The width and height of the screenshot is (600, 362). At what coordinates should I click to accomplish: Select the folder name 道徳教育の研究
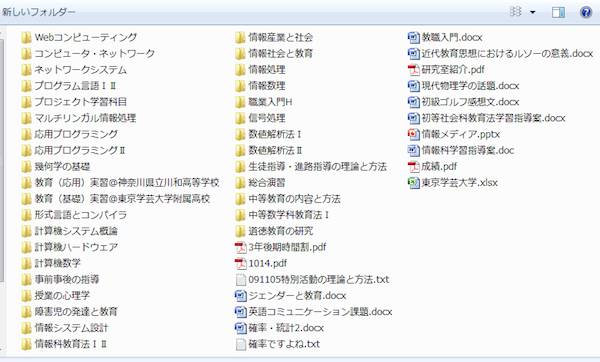(x=280, y=231)
